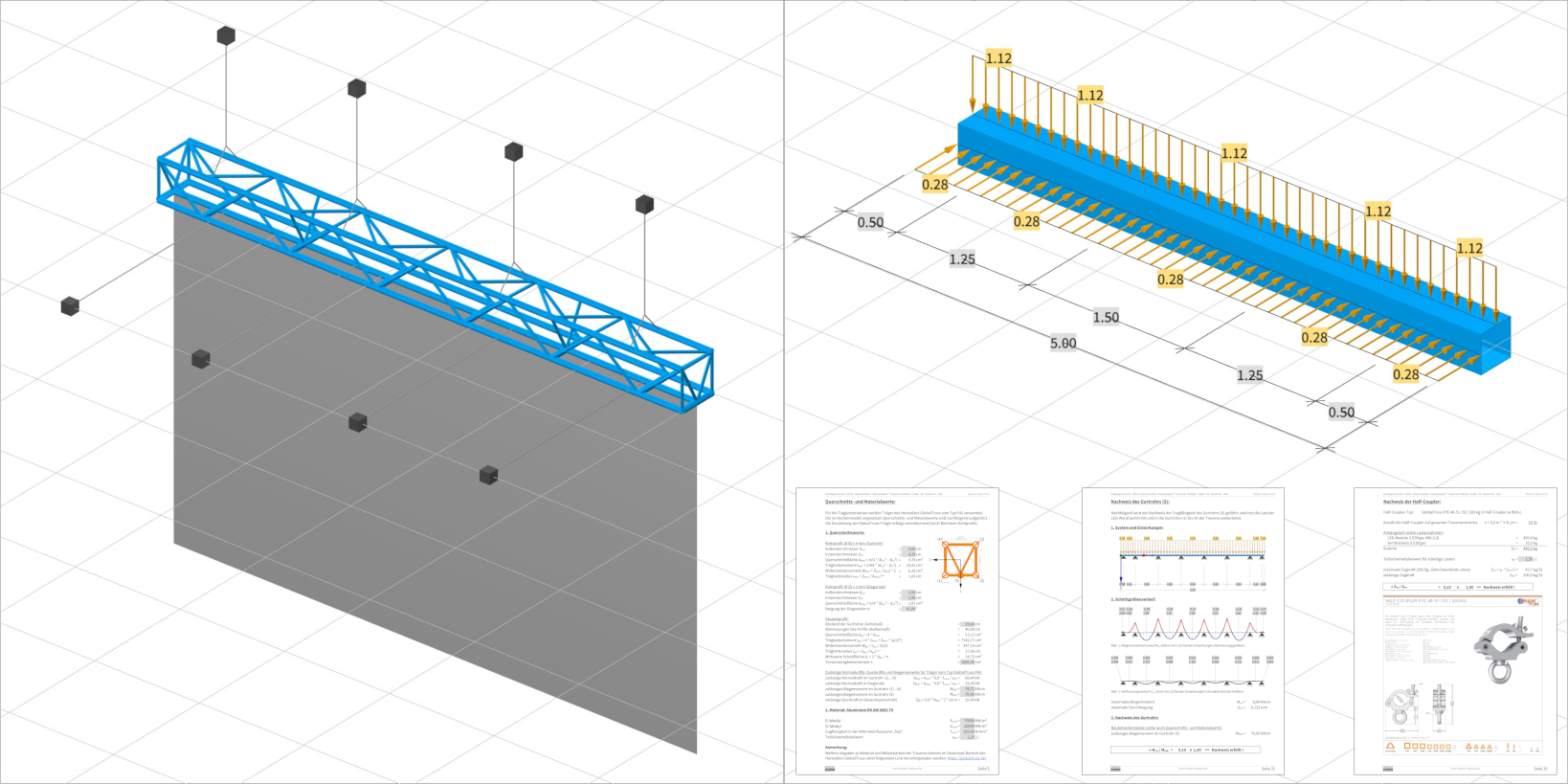The image size is (1568, 784).
Task: Select the topmost black suspension point cube
Action: tap(226, 36)
